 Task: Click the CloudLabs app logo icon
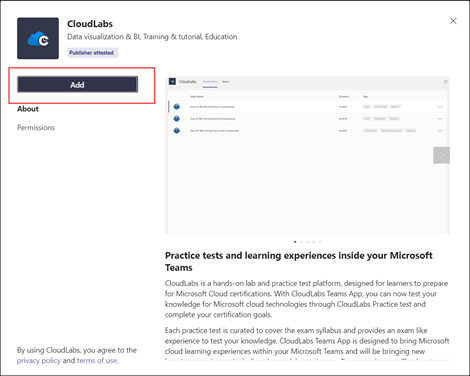38,38
